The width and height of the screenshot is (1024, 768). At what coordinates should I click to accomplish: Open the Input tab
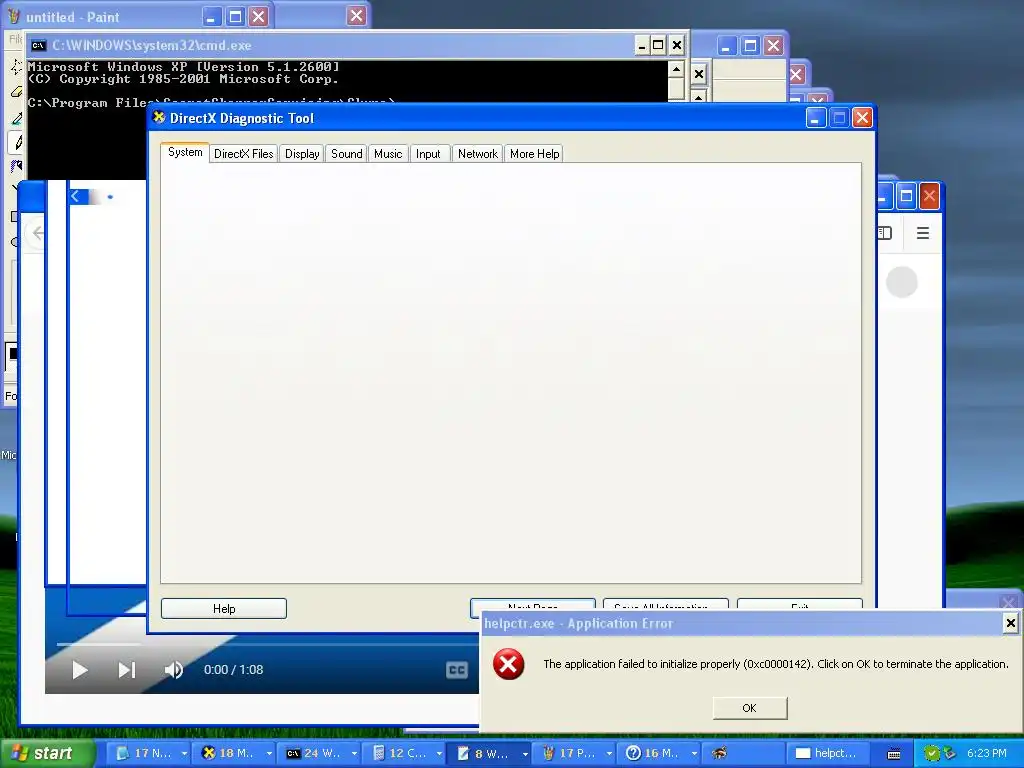coord(428,154)
